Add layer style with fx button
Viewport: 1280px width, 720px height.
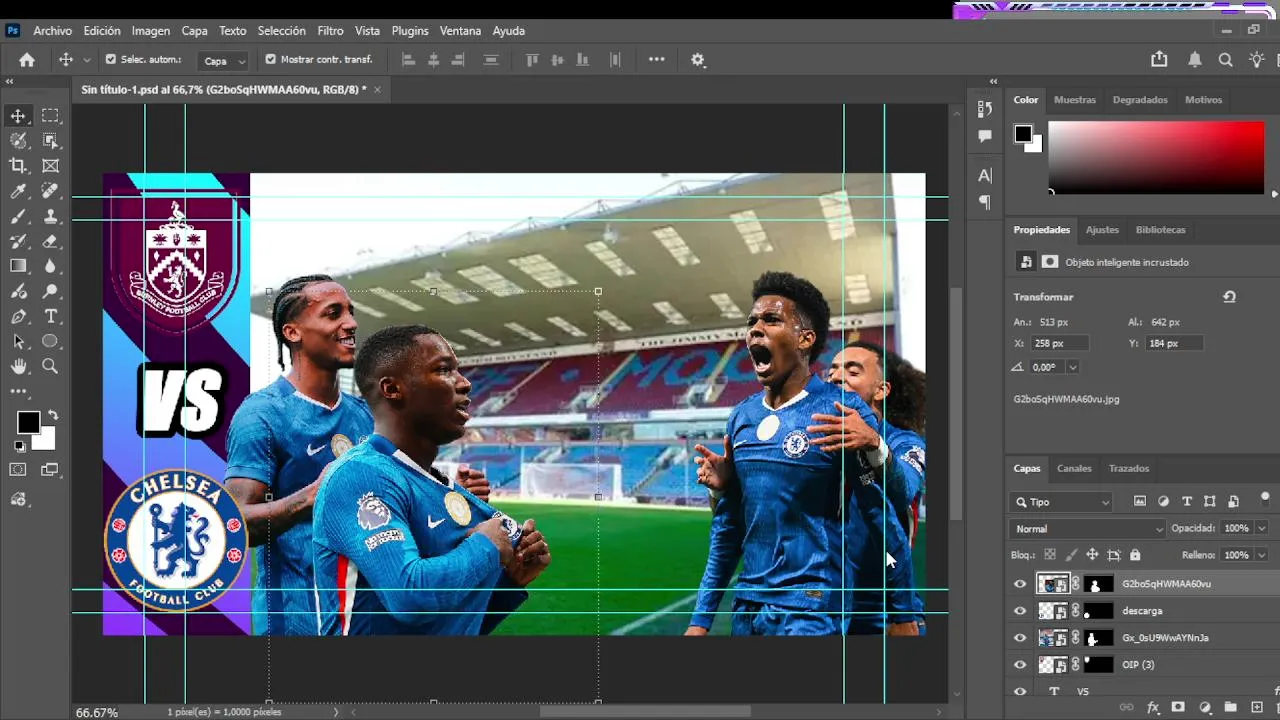point(1152,707)
